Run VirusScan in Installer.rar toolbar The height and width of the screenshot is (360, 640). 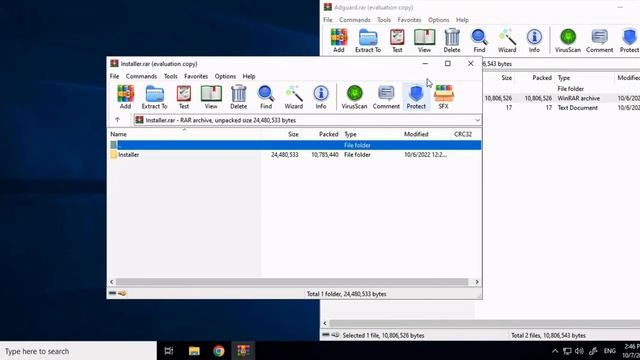click(354, 97)
